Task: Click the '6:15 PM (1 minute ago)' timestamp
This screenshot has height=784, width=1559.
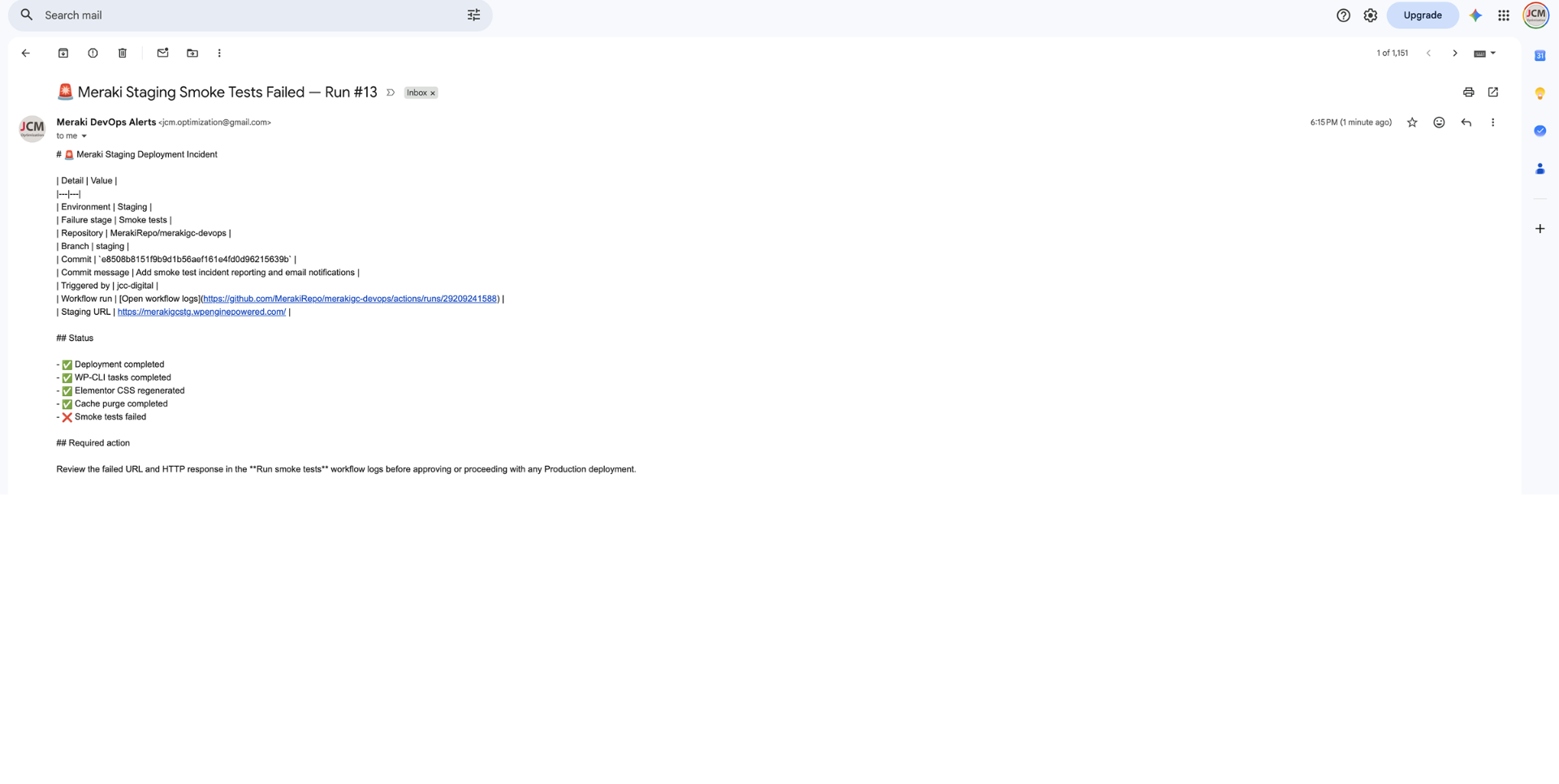Action: point(1350,123)
